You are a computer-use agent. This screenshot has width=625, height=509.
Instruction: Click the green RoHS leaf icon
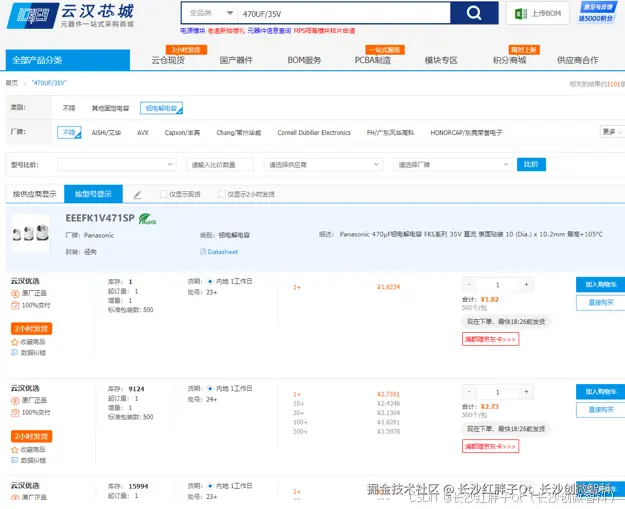(147, 218)
